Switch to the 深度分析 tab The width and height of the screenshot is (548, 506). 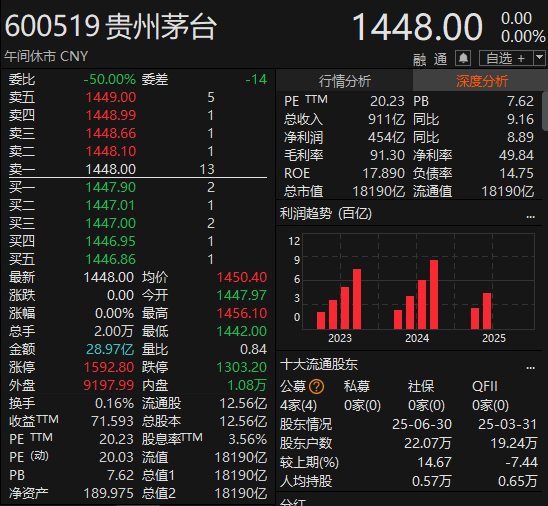click(x=482, y=81)
